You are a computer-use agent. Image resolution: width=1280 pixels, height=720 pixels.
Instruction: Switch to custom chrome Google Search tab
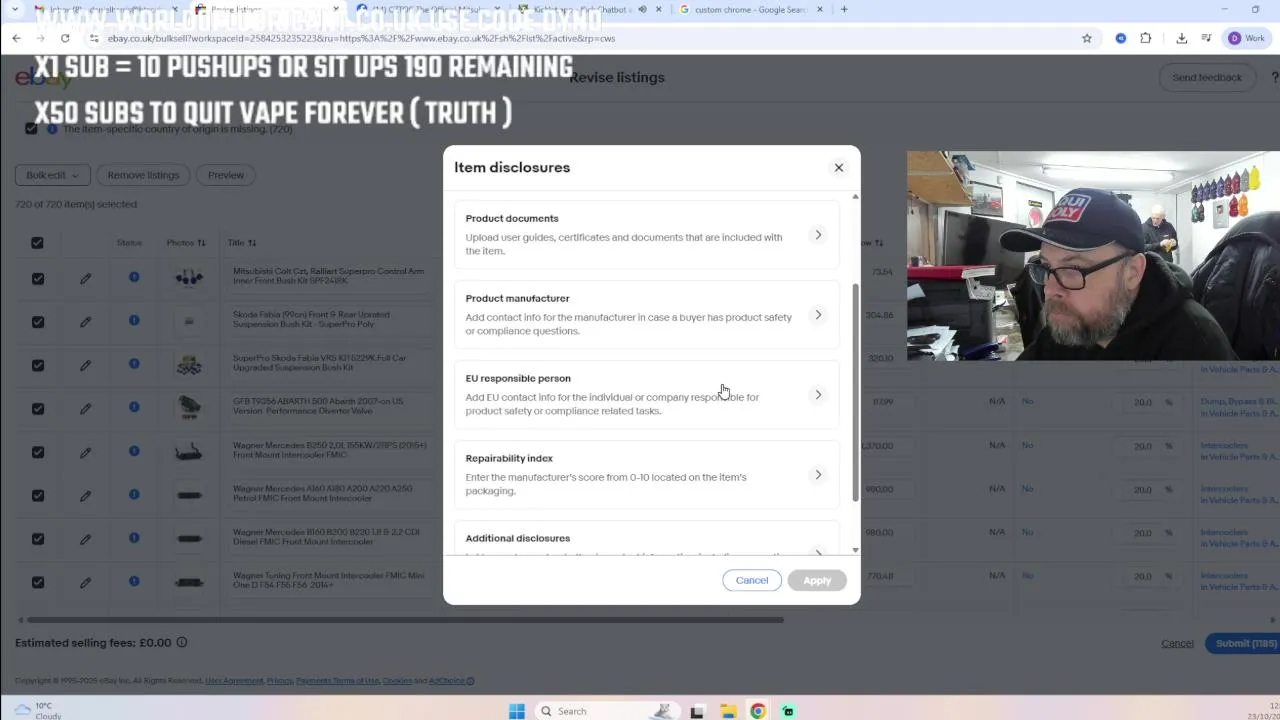tap(750, 10)
